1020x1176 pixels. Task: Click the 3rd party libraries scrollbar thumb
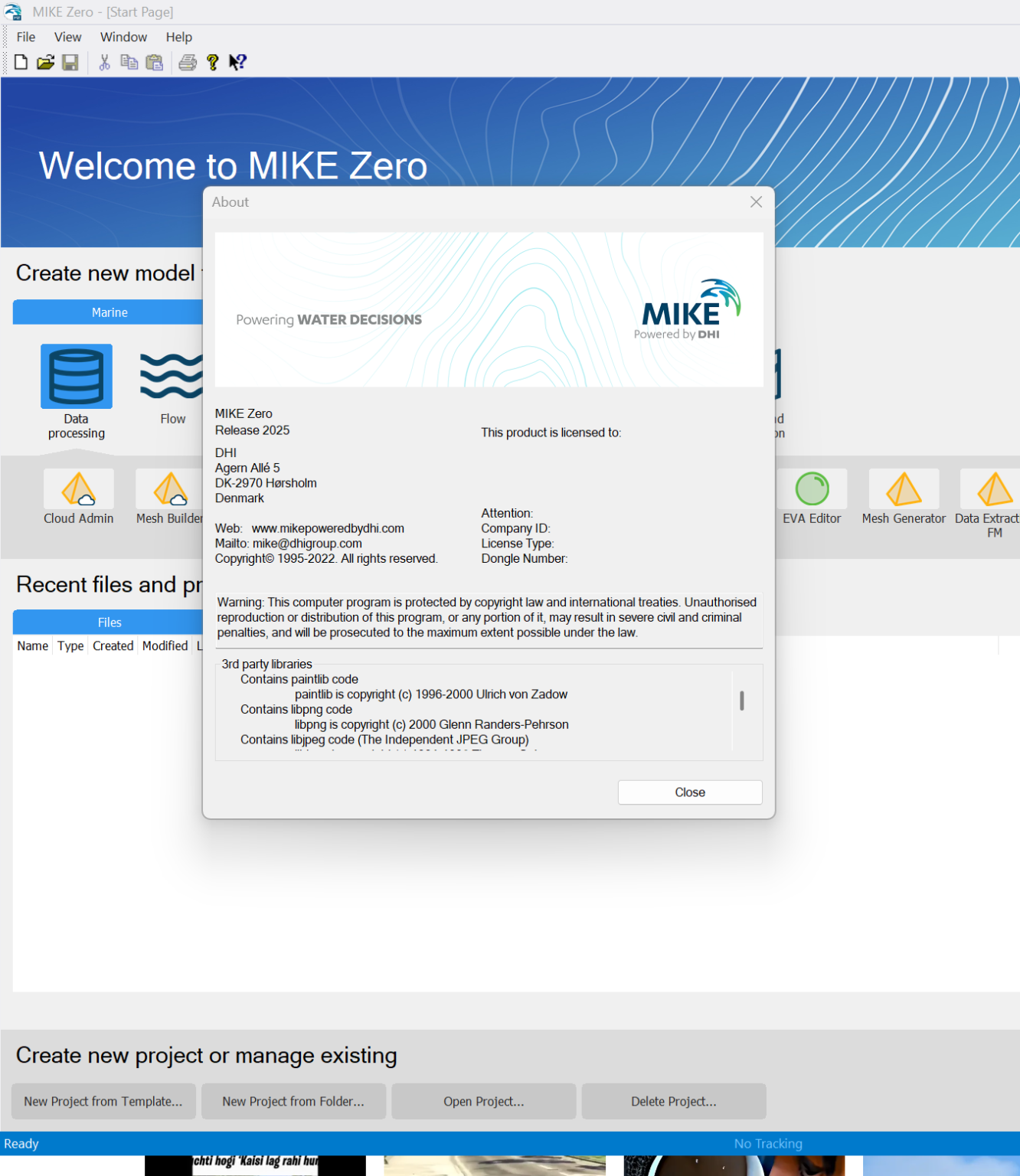tap(741, 701)
